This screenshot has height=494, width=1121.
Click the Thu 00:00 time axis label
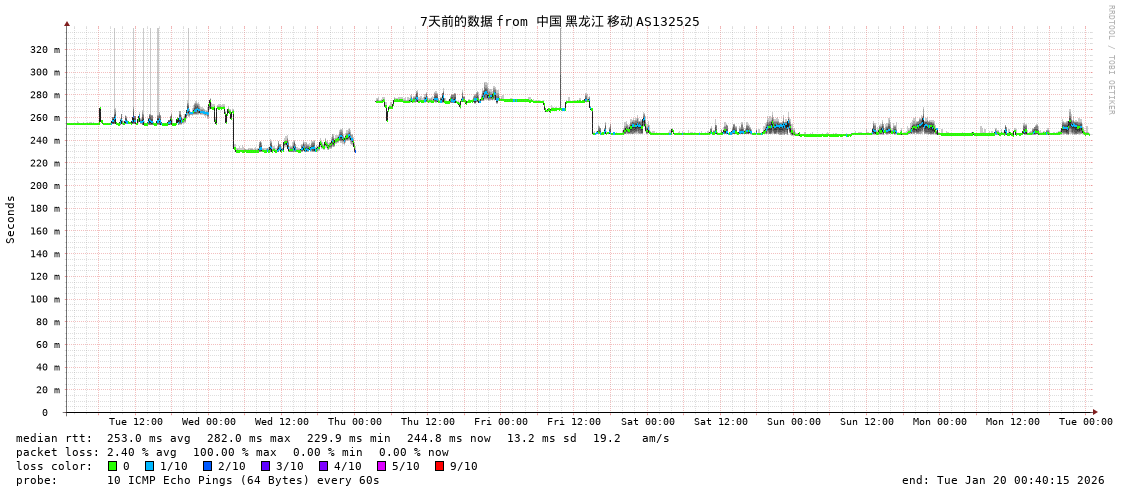tap(354, 422)
